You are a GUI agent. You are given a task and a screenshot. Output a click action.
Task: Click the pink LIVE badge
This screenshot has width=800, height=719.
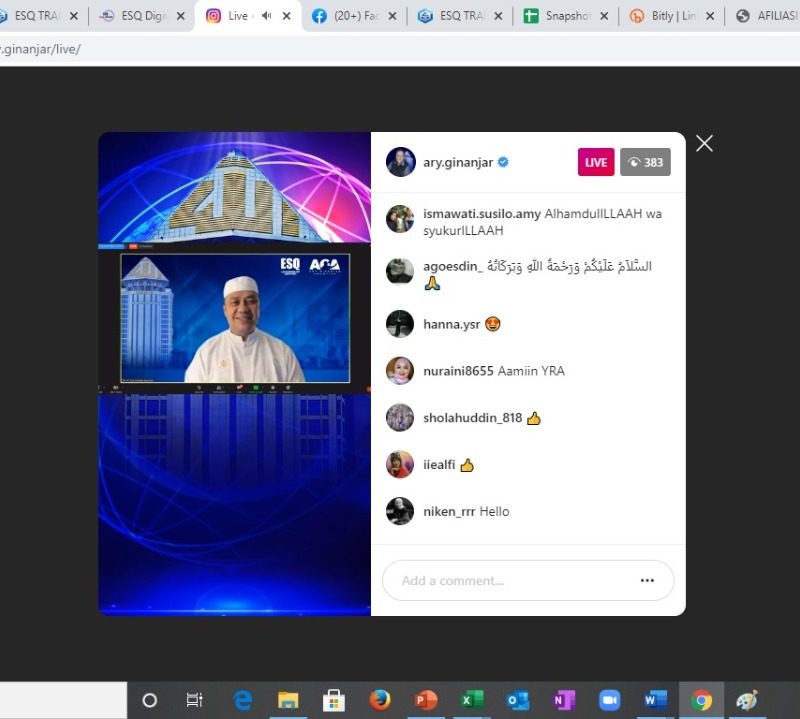(596, 163)
